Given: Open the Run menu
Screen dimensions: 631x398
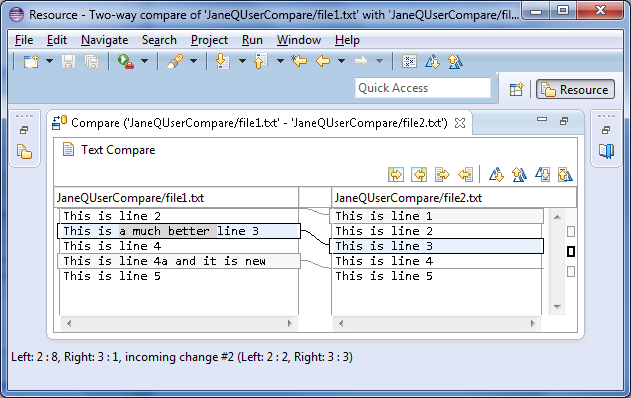Looking at the screenshot, I should [252, 40].
